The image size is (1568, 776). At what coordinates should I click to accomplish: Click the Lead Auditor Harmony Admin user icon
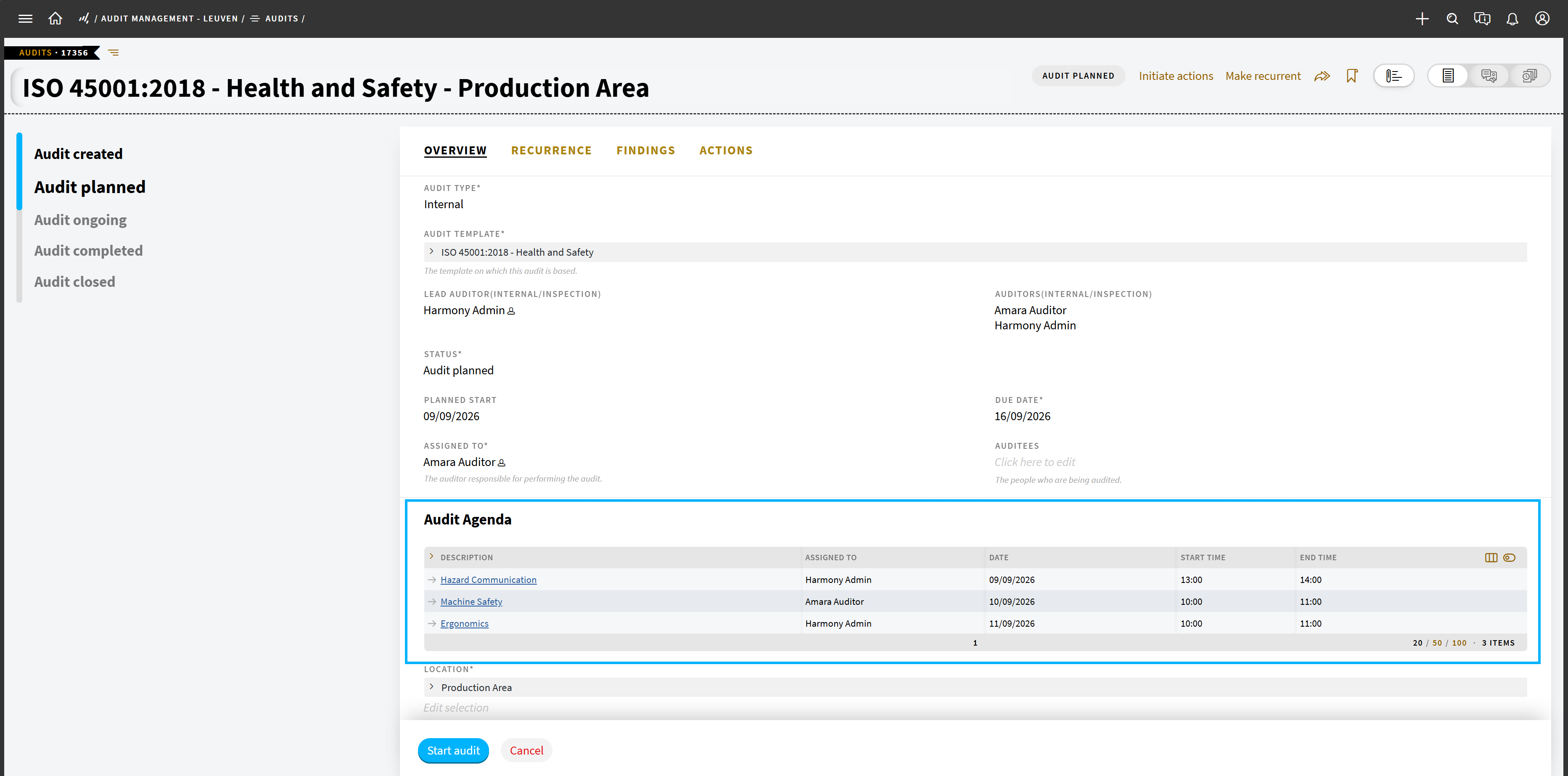tap(511, 311)
